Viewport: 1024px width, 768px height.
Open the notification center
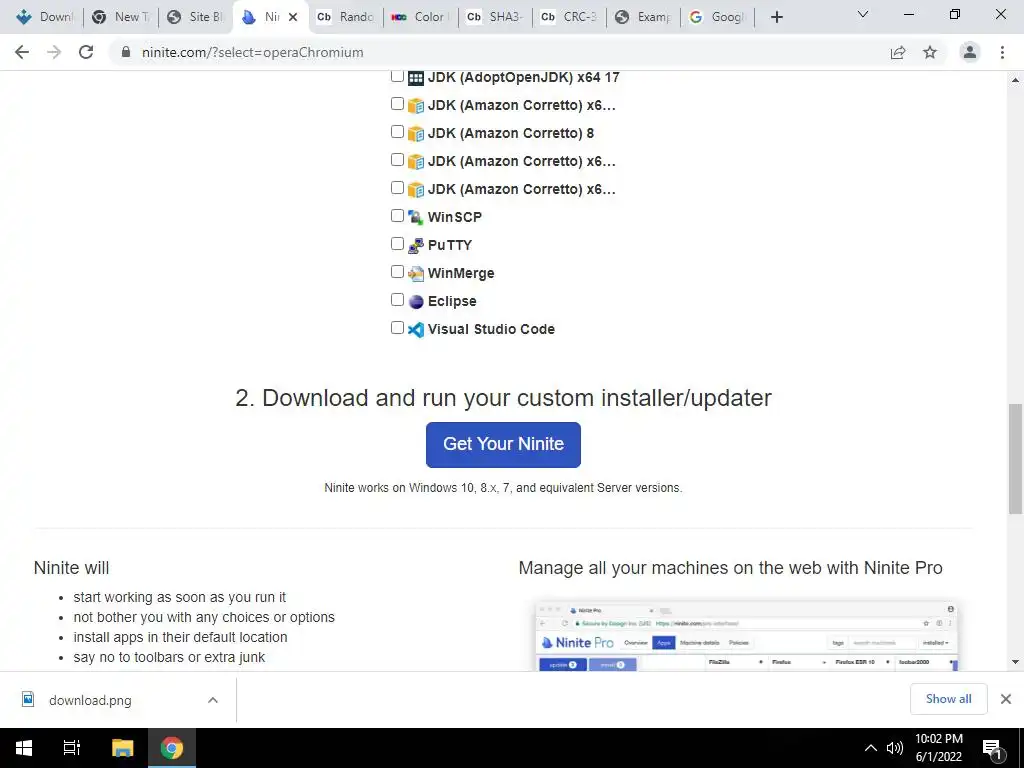point(993,749)
